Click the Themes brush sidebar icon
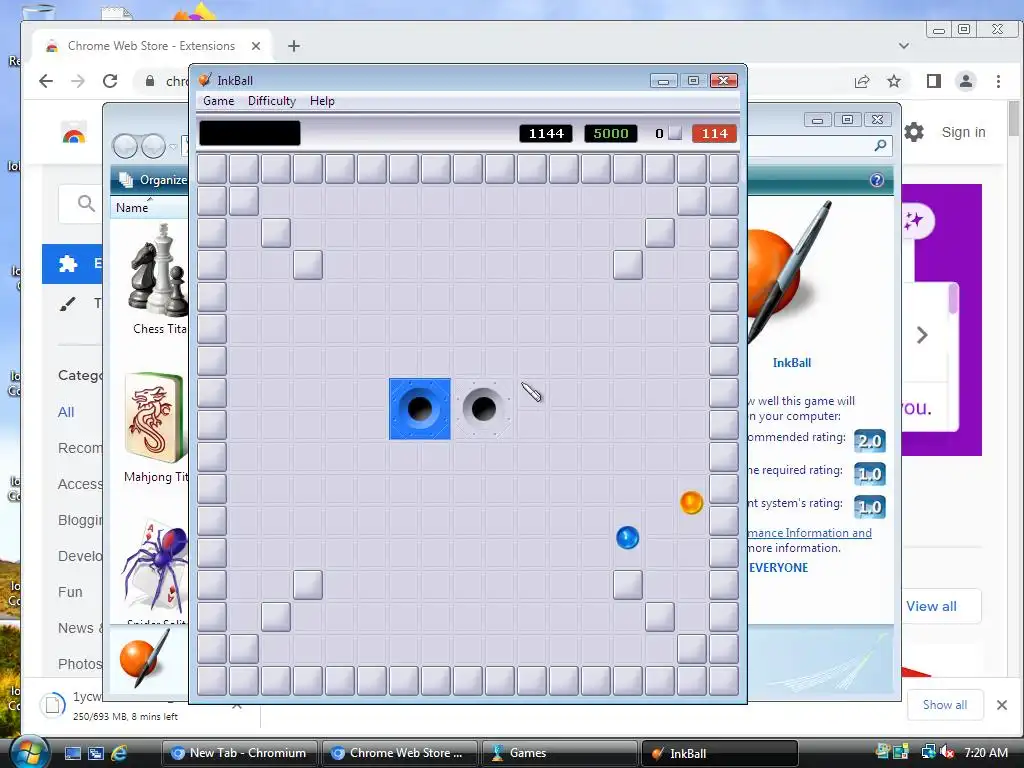Screen dimensions: 1024x768 [x=68, y=303]
